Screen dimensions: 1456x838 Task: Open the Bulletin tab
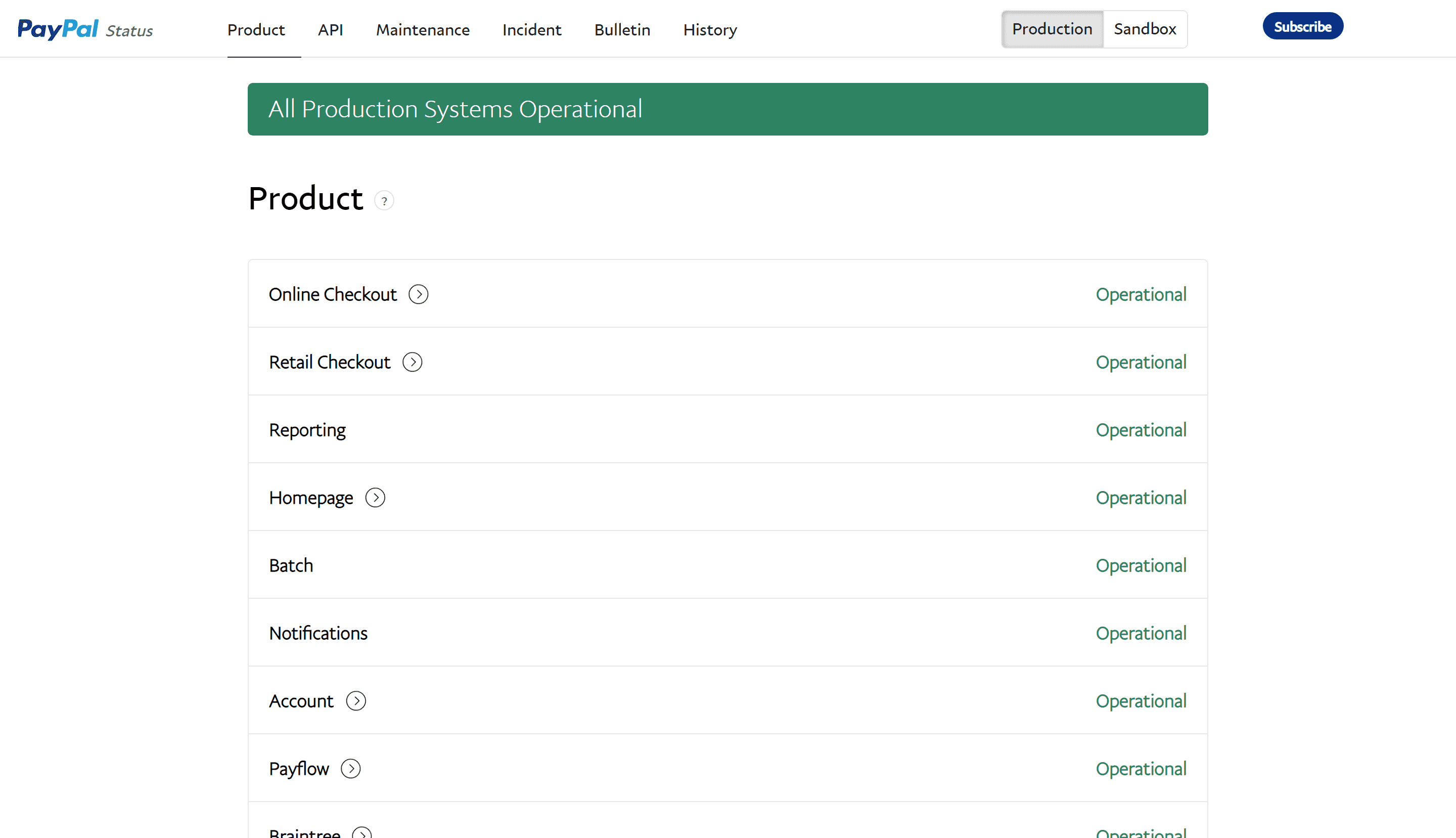pos(622,30)
